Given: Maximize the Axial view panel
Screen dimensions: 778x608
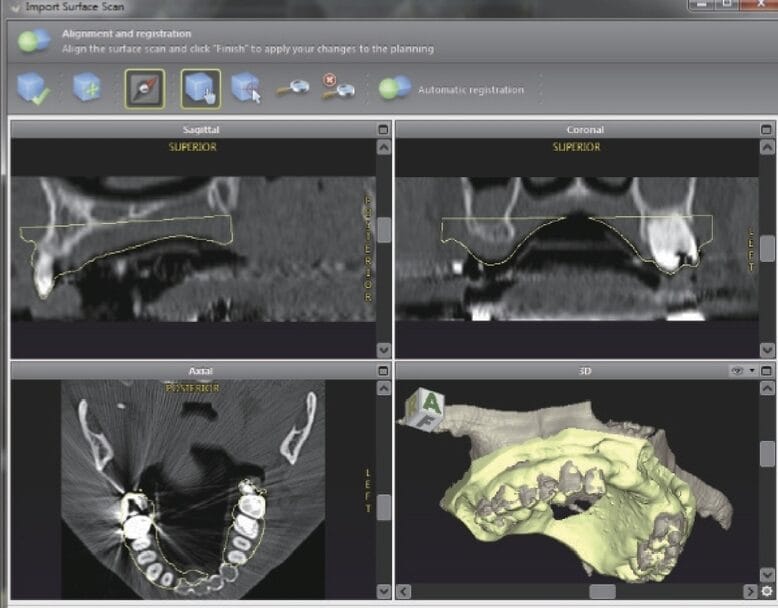Looking at the screenshot, I should click(x=383, y=371).
